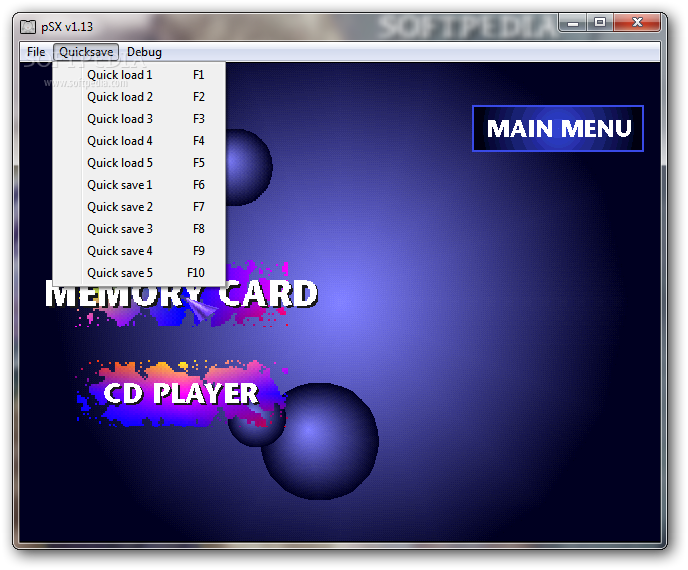The height and width of the screenshot is (570, 688).
Task: Select Quick save 4 from menu
Action: coord(139,251)
